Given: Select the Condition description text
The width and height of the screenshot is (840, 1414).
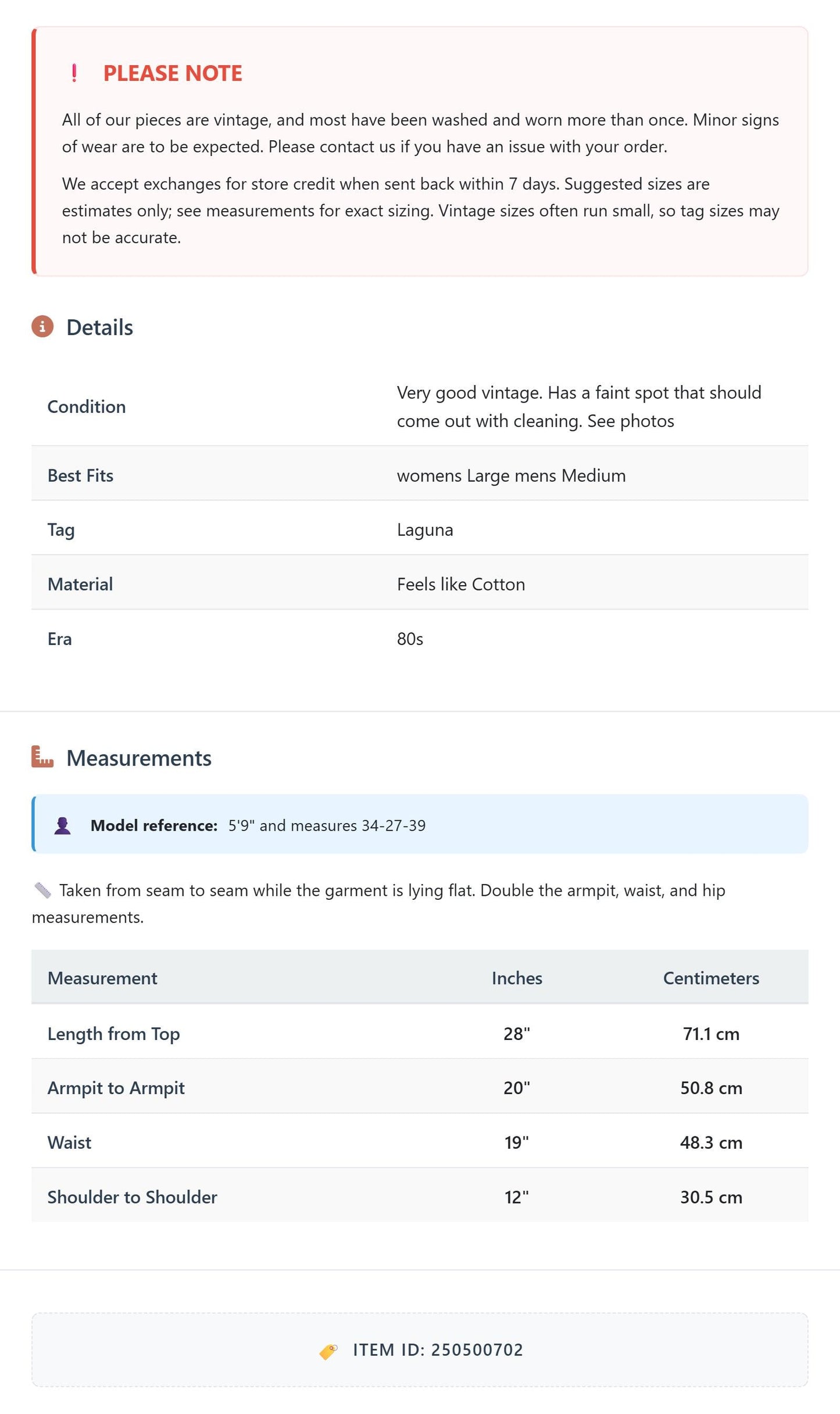Looking at the screenshot, I should point(579,407).
